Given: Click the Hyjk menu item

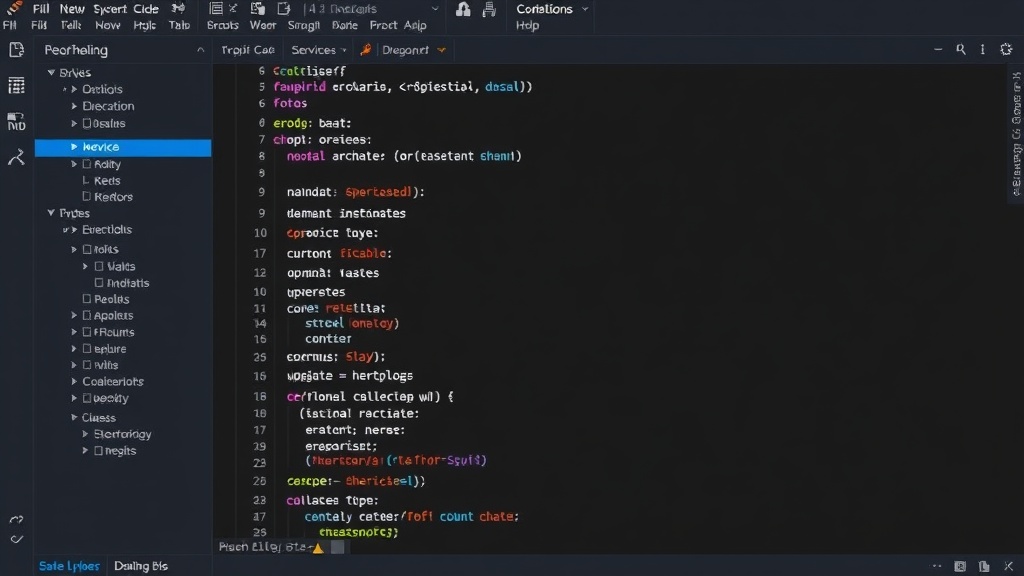Looking at the screenshot, I should click(x=144, y=25).
